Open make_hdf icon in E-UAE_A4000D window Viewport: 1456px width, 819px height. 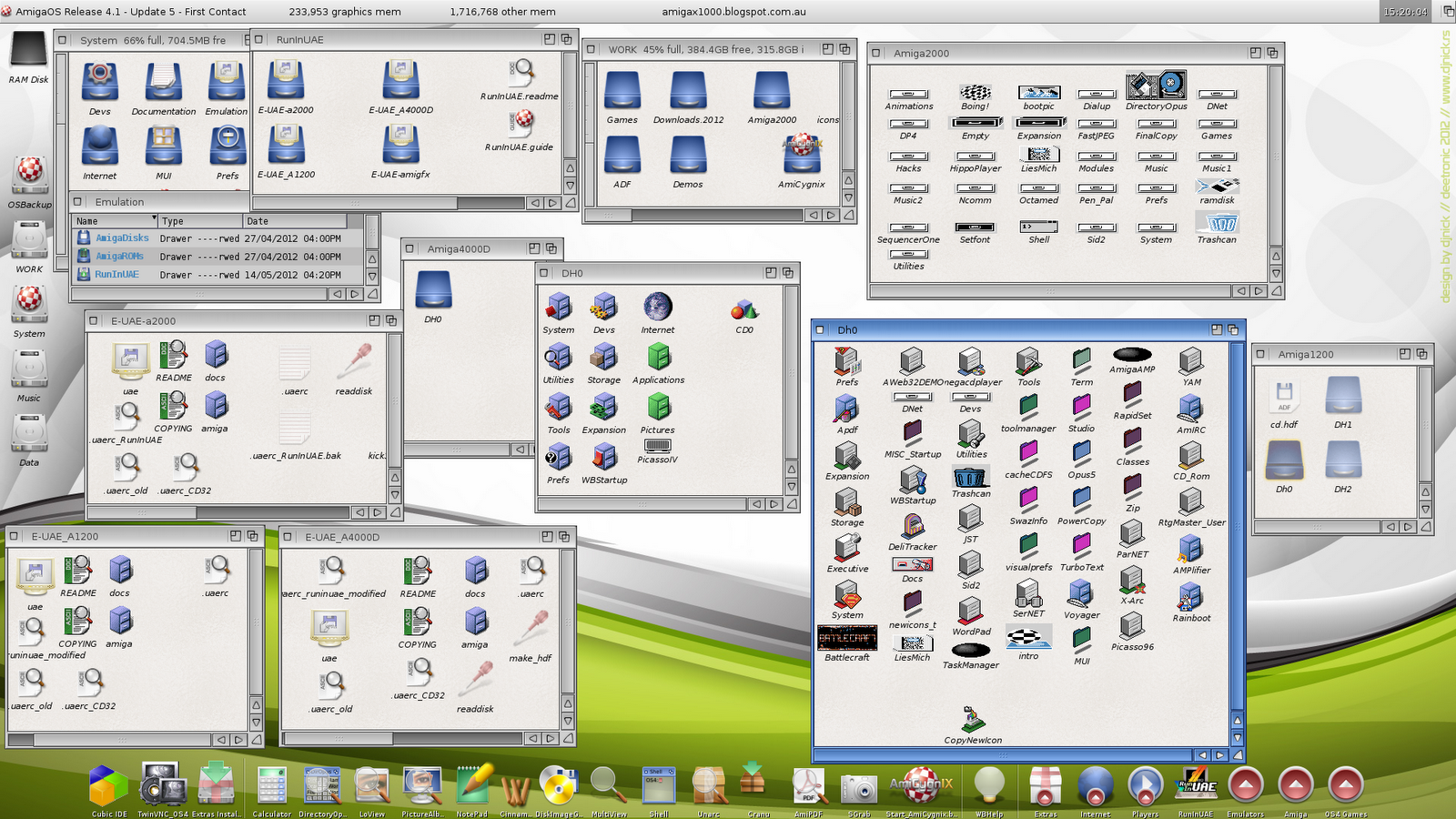[530, 629]
